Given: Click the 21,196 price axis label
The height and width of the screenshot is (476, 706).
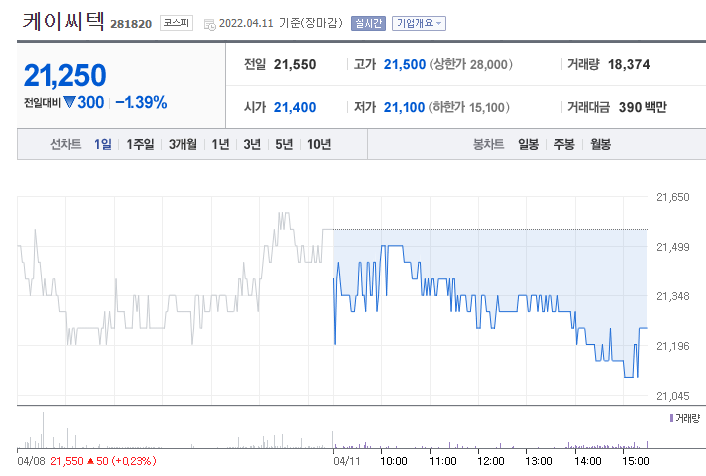Looking at the screenshot, I should pyautogui.click(x=673, y=346).
